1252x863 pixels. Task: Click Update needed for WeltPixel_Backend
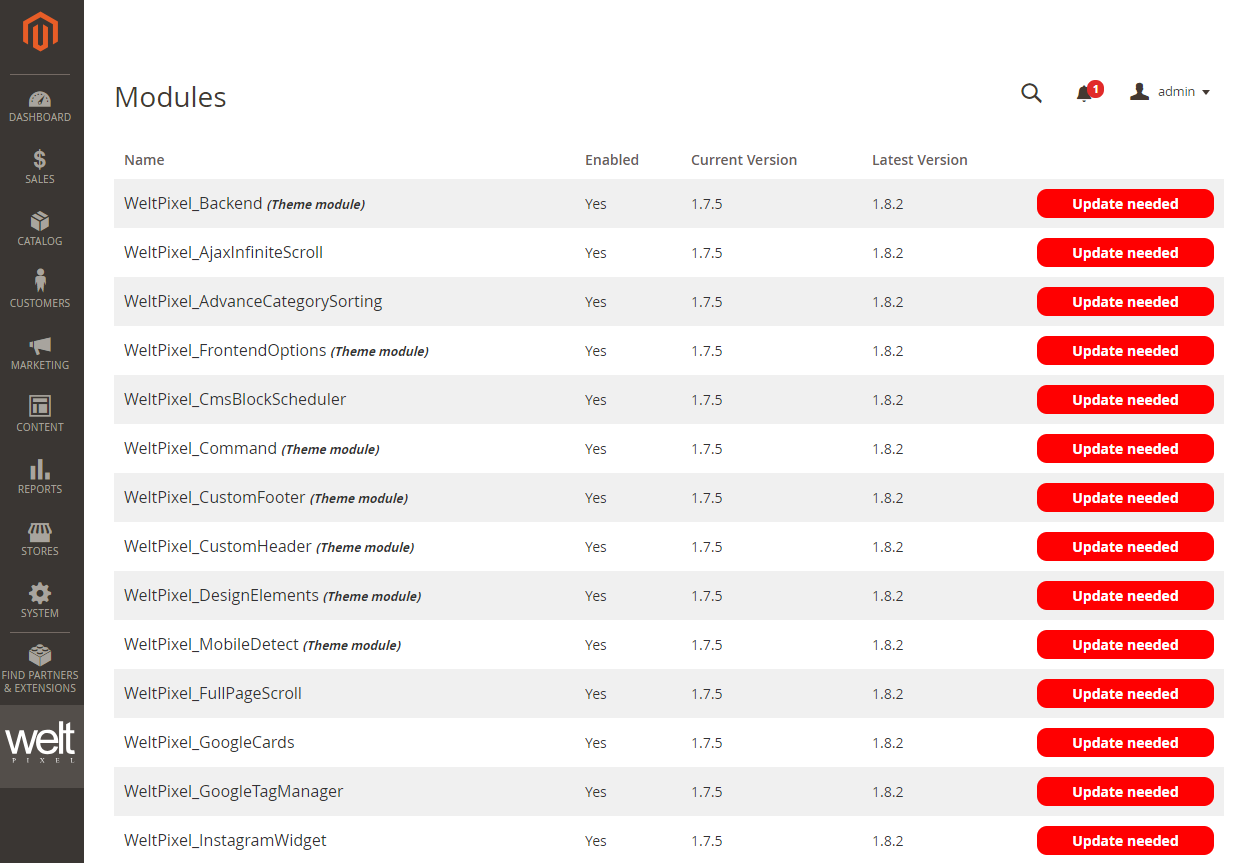pyautogui.click(x=1125, y=204)
